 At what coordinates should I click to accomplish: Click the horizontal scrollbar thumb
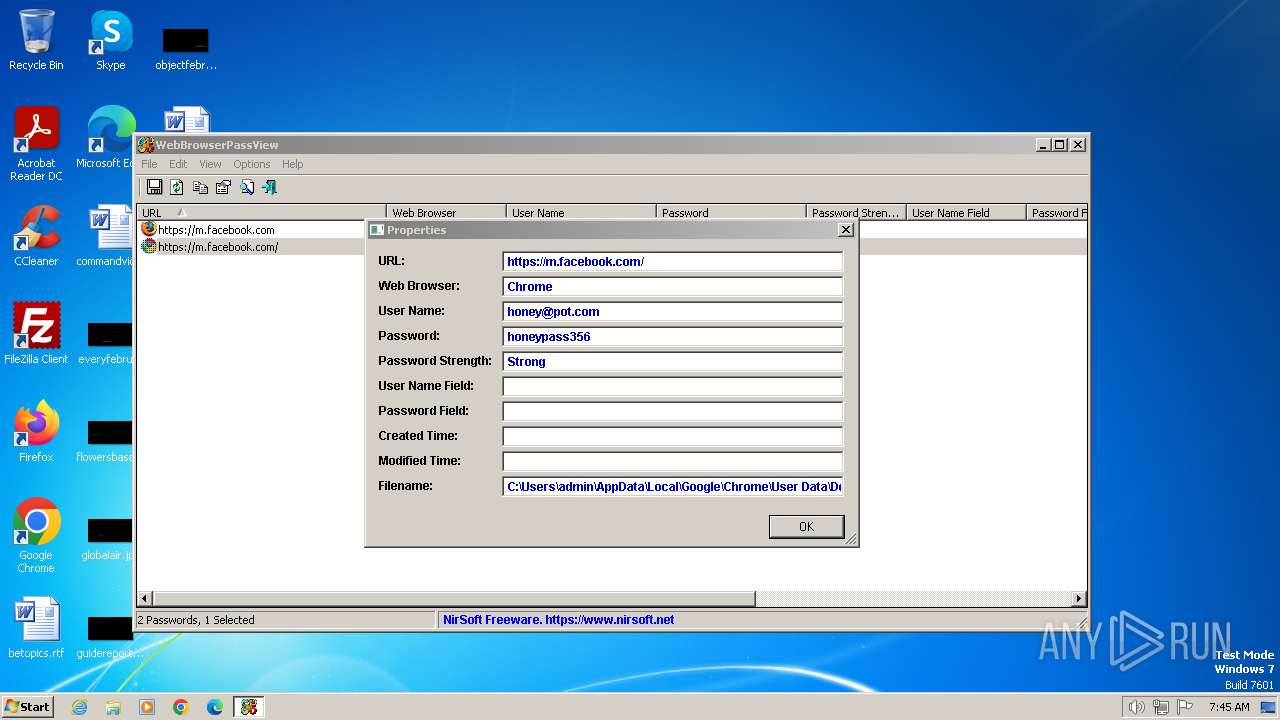tap(454, 599)
